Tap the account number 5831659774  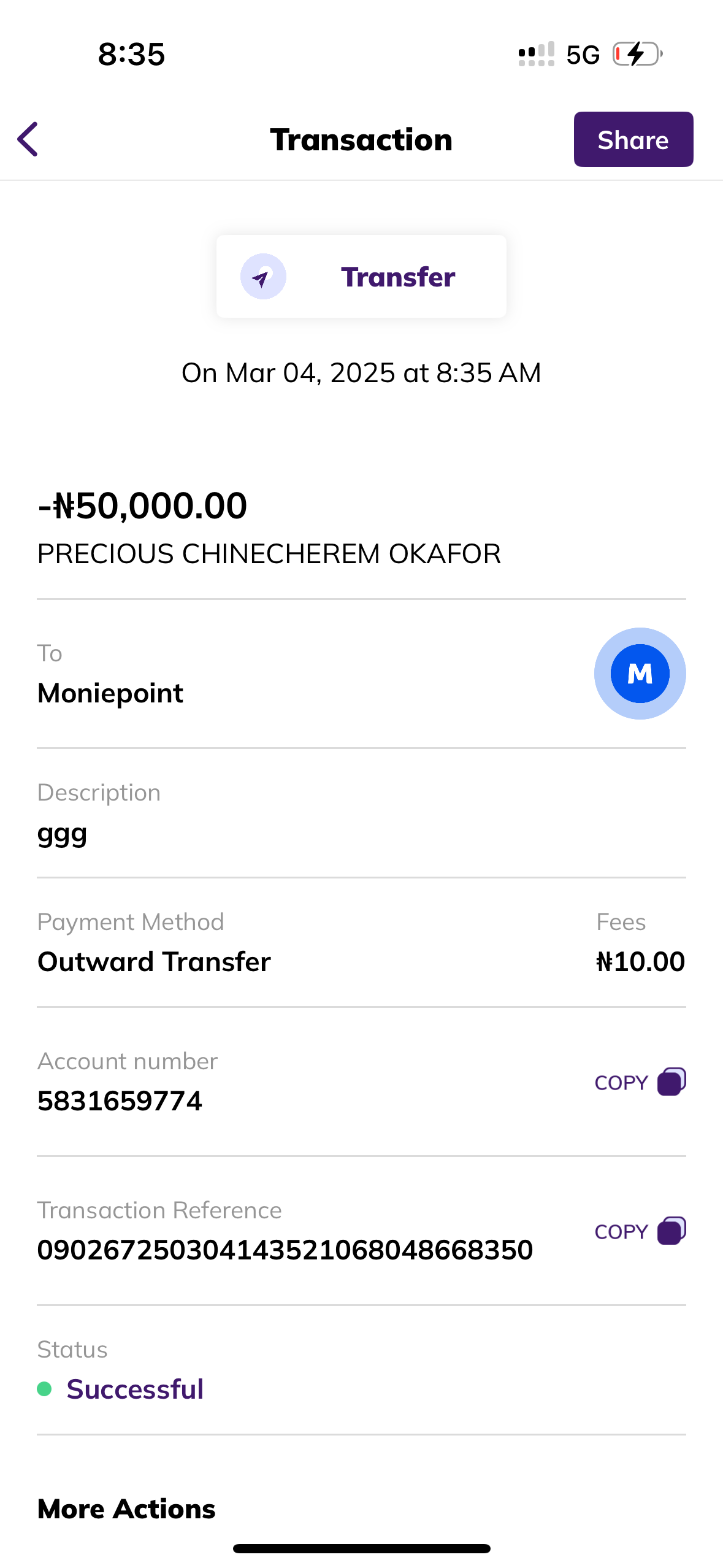(120, 1101)
